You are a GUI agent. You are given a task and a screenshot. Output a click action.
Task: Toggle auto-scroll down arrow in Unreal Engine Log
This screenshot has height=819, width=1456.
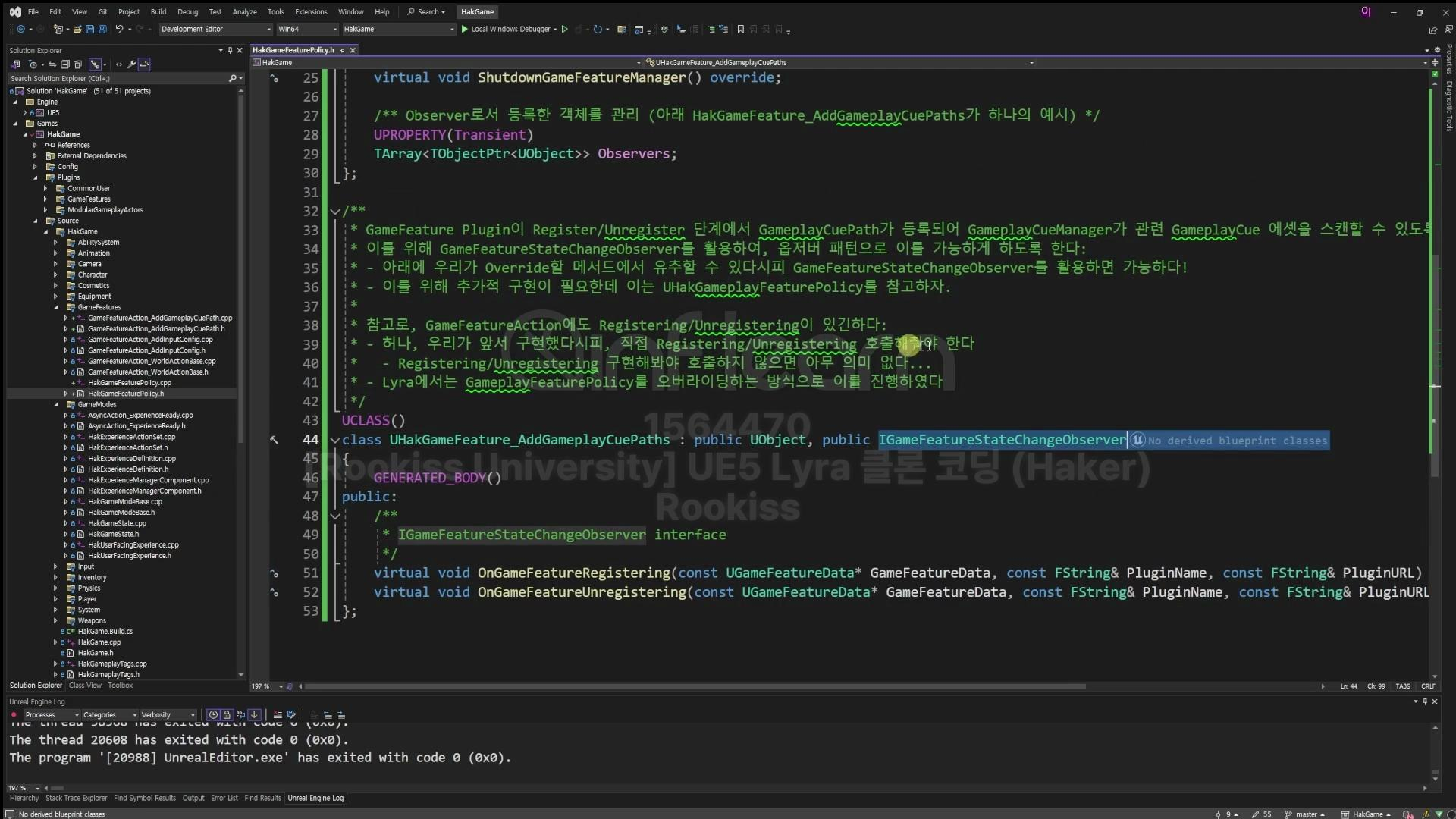tap(254, 715)
